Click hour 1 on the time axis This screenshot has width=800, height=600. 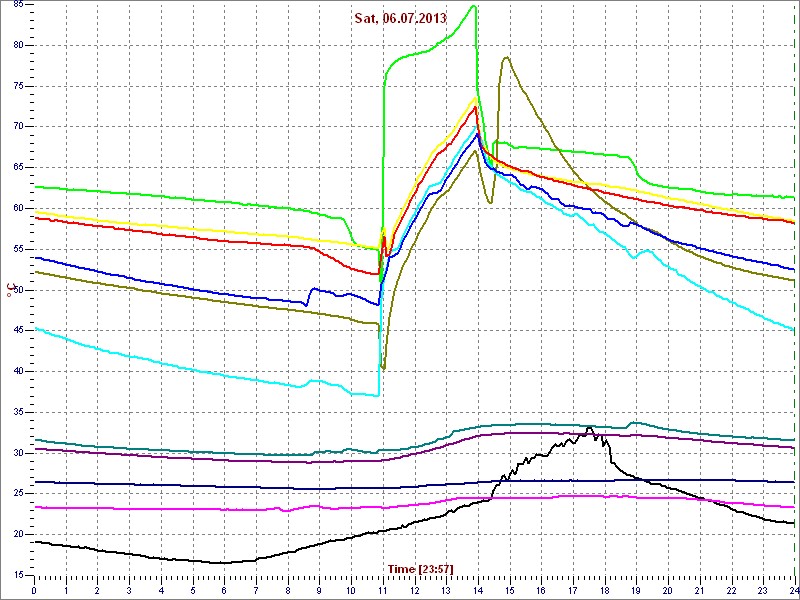click(66, 590)
